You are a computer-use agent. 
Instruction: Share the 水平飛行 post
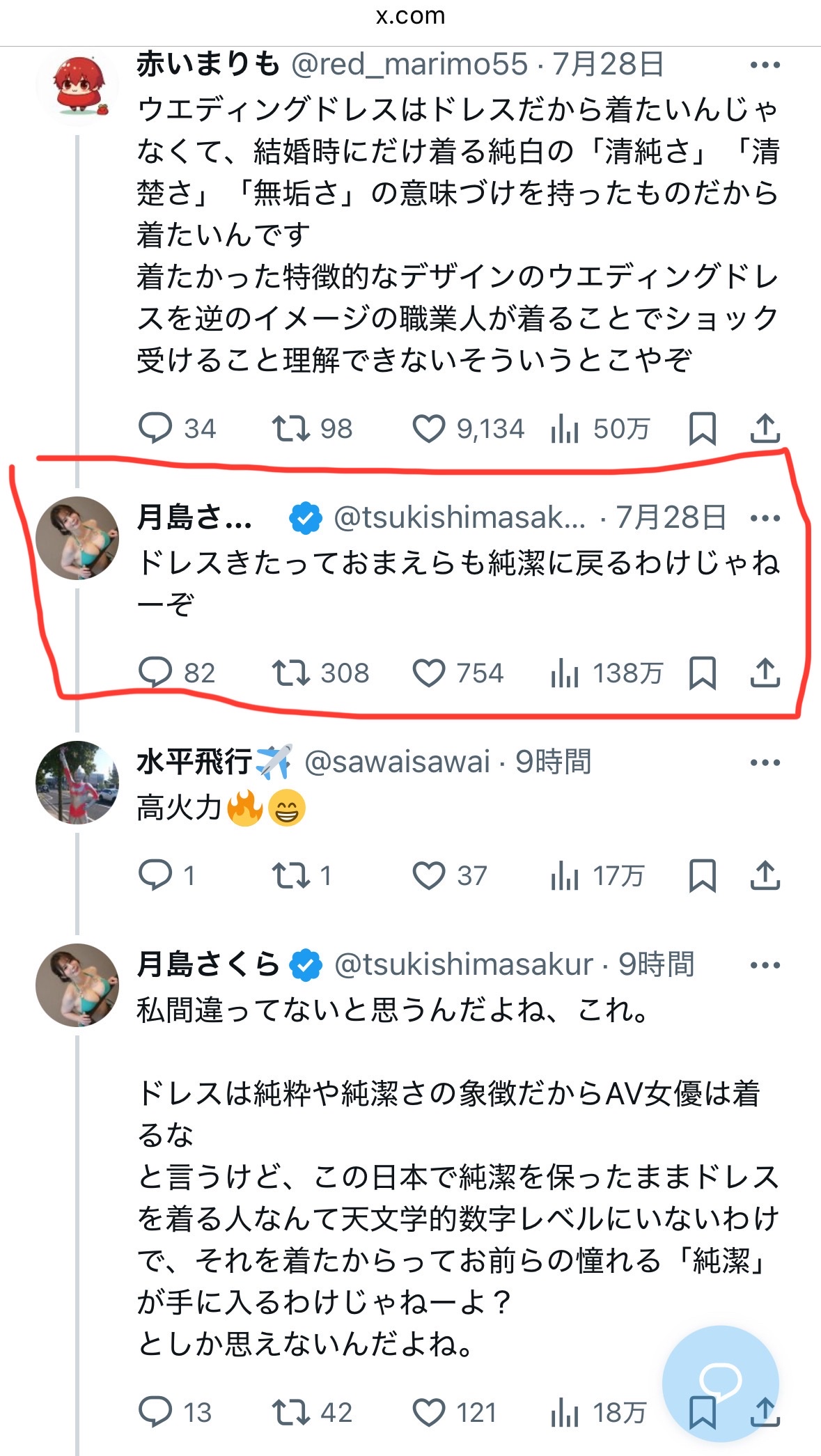pyautogui.click(x=765, y=875)
